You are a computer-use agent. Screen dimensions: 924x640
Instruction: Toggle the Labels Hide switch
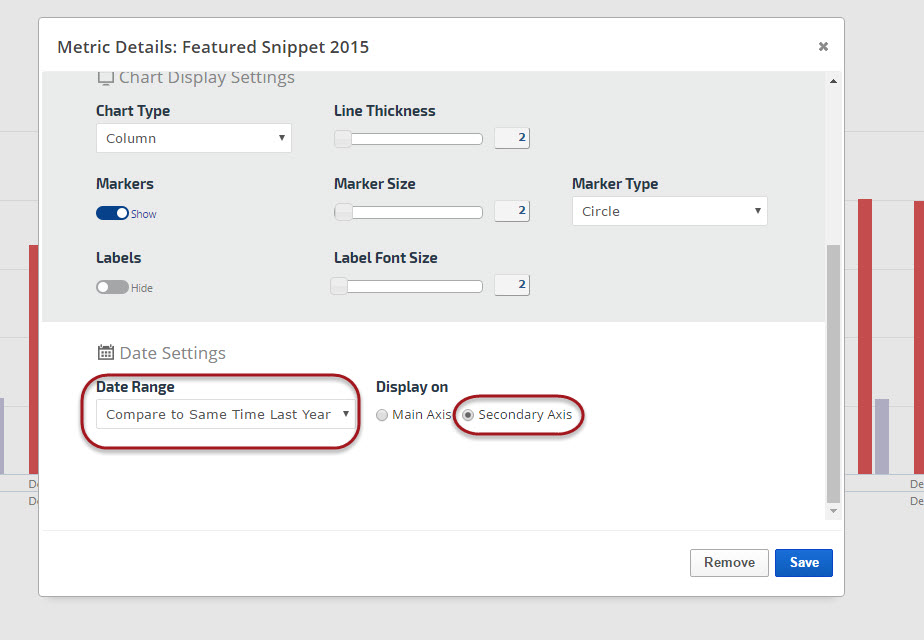pyautogui.click(x=112, y=287)
